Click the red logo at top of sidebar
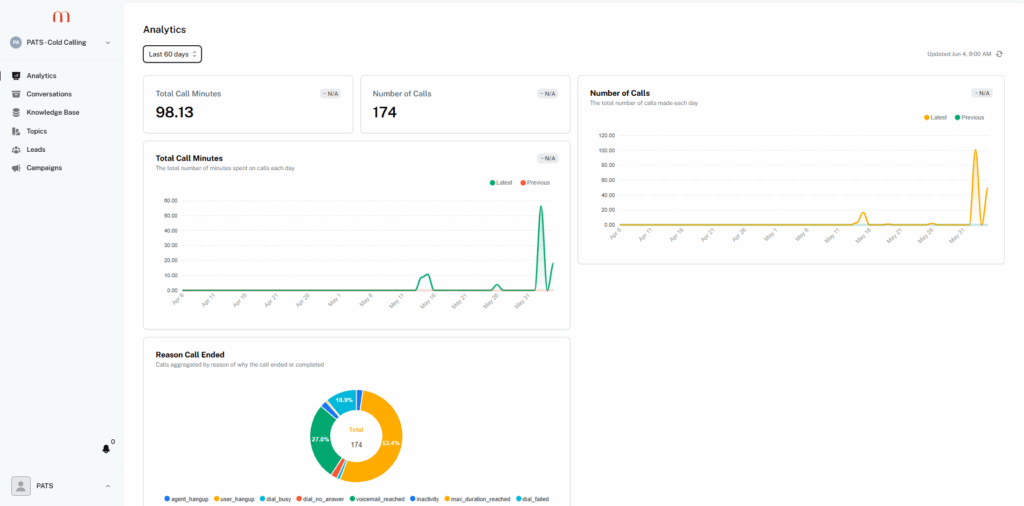The width and height of the screenshot is (1024, 506). 61,18
